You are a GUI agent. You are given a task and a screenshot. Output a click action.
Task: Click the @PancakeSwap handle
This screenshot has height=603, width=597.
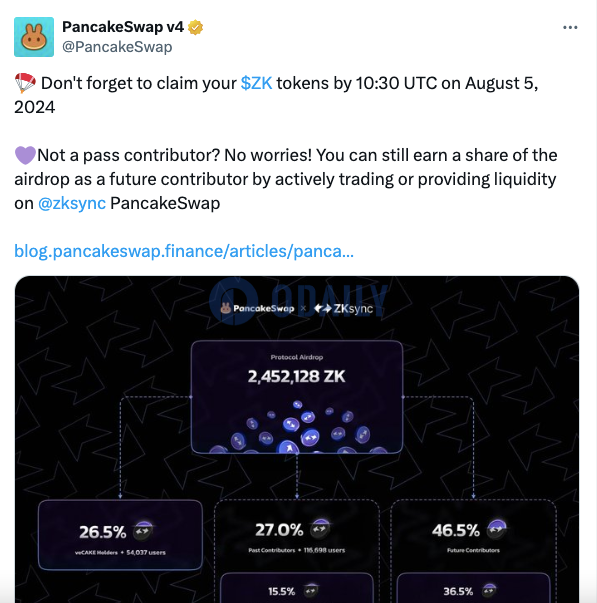tap(117, 47)
